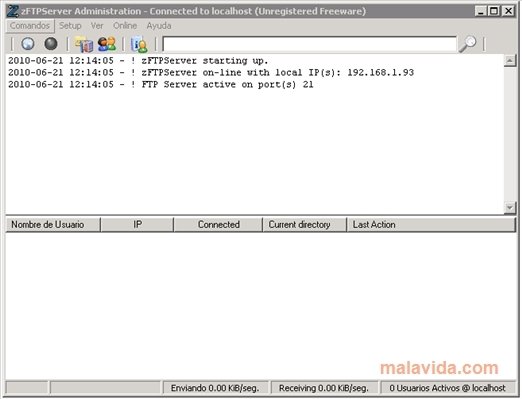Click '0 Usuarios Activos @ localhost' status
Image resolution: width=522 pixels, height=399 pixels.
(448, 388)
